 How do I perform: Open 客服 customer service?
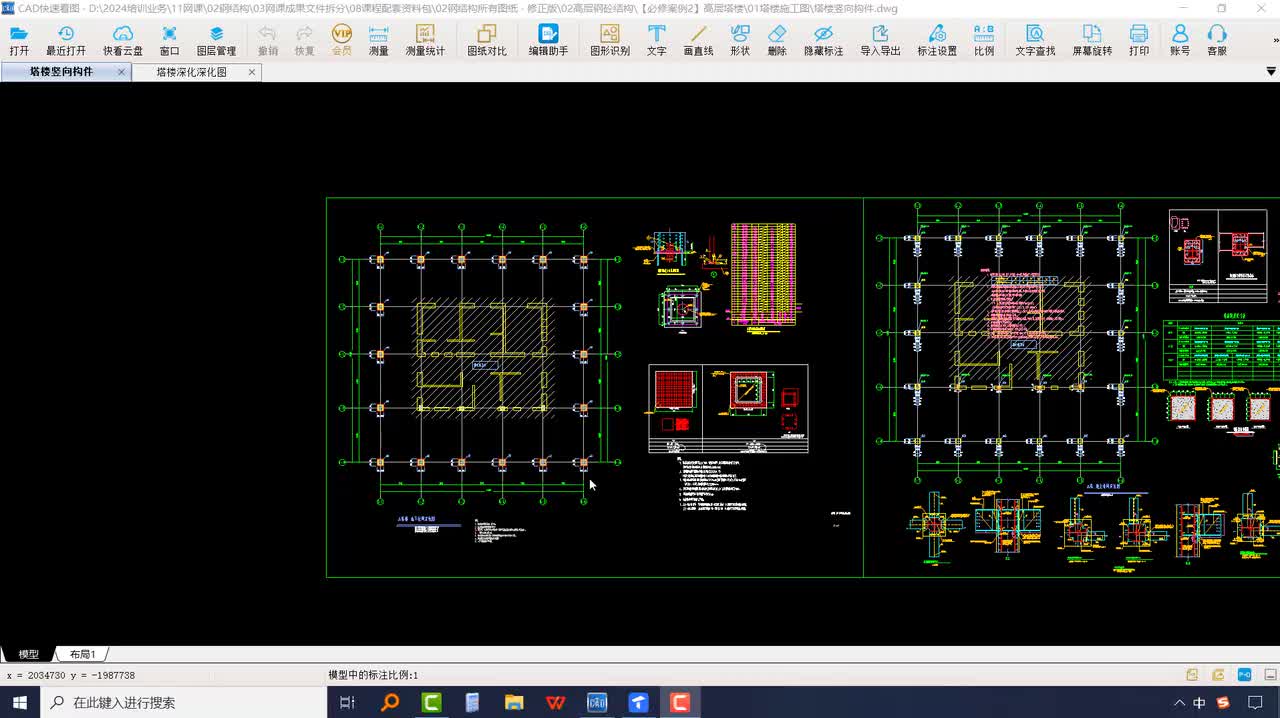coord(1217,40)
